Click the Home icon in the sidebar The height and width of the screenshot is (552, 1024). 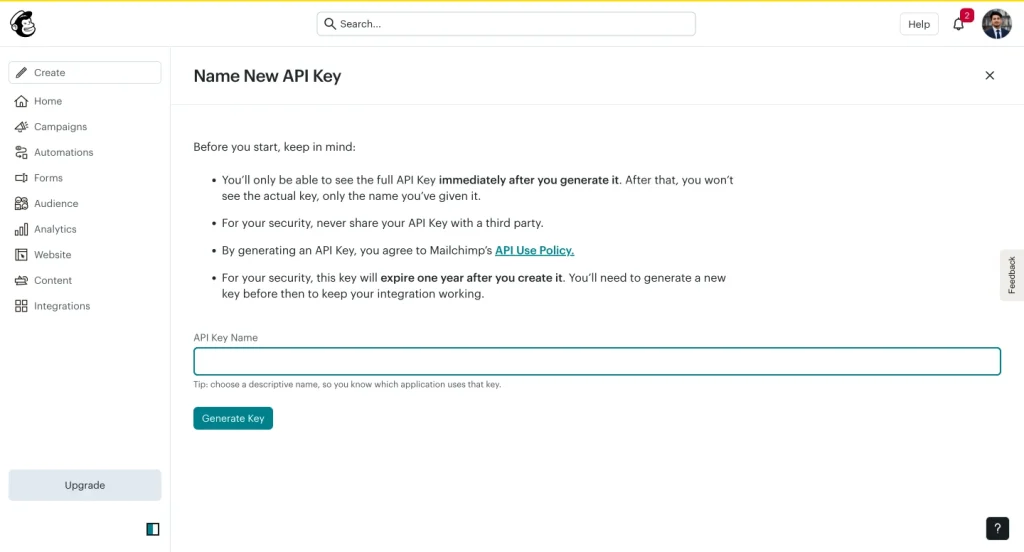point(21,101)
